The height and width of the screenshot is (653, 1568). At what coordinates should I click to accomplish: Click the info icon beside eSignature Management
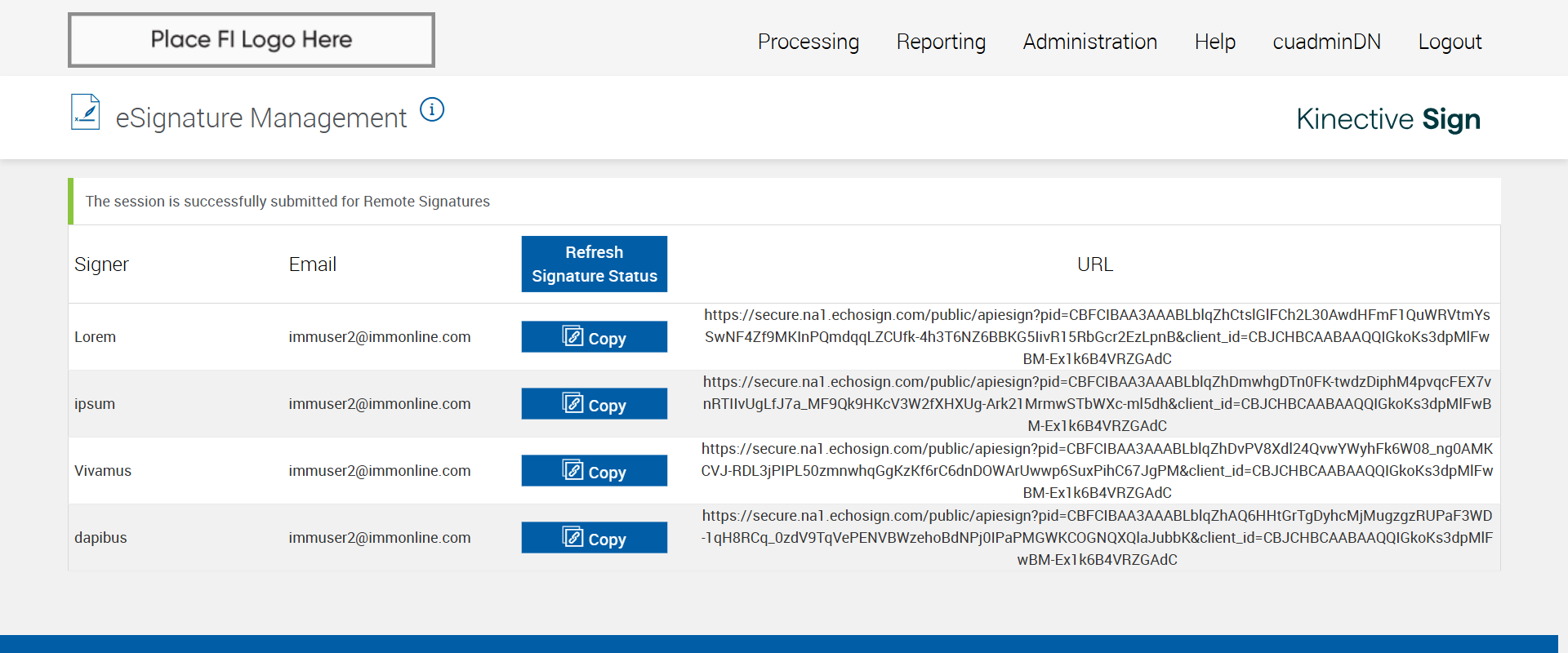coord(432,109)
